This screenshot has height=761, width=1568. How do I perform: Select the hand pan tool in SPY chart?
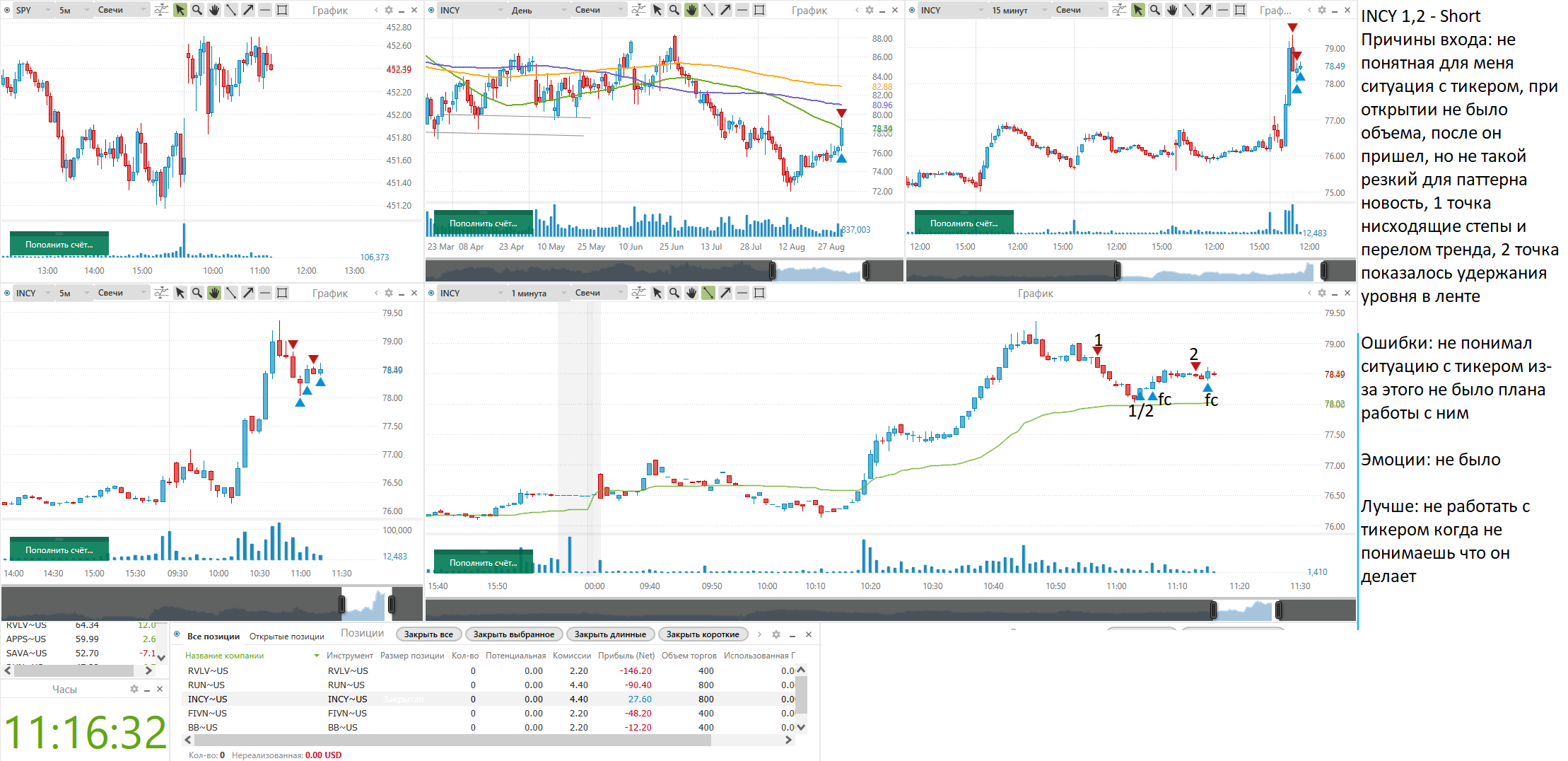(x=214, y=10)
